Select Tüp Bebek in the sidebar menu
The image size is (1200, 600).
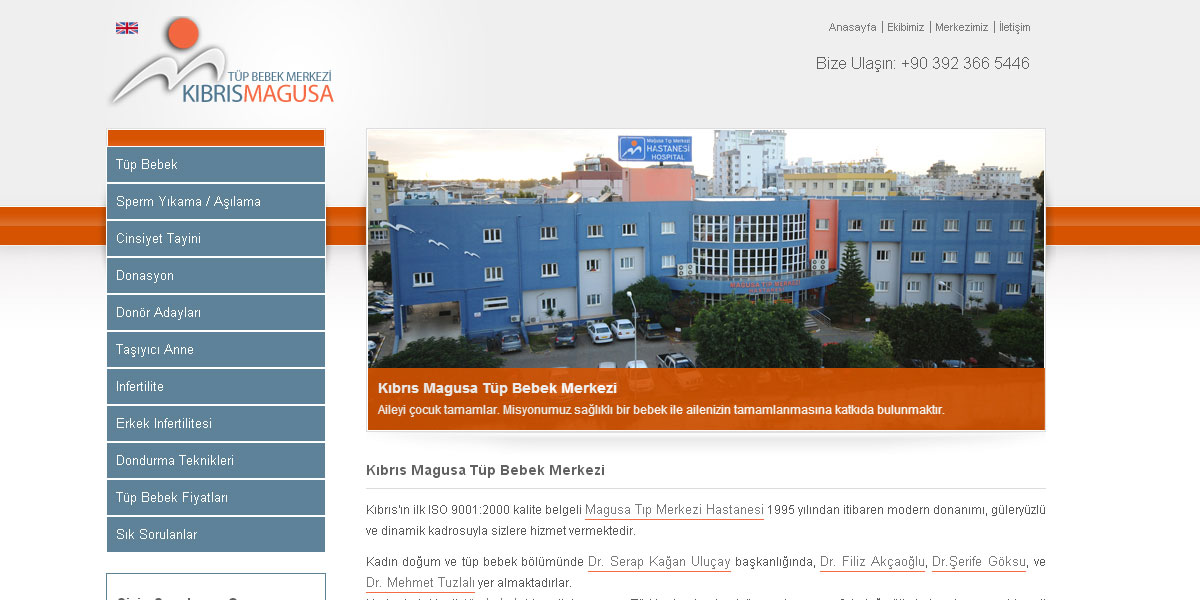point(216,165)
